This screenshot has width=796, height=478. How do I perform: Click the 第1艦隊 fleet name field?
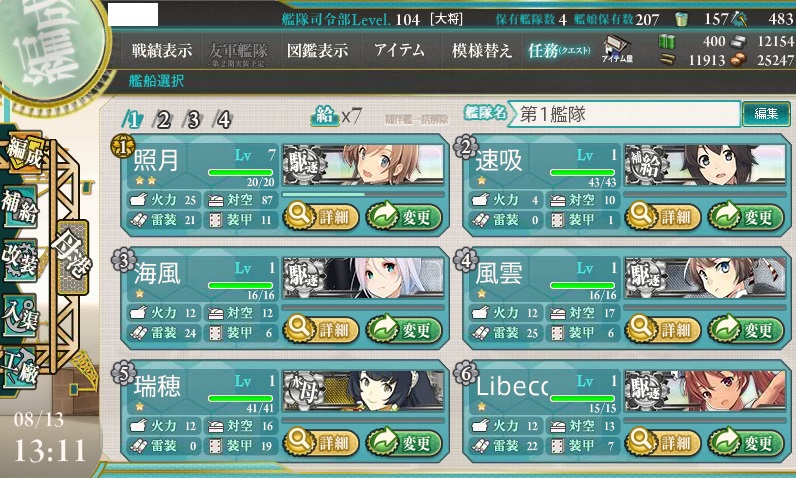tap(625, 114)
